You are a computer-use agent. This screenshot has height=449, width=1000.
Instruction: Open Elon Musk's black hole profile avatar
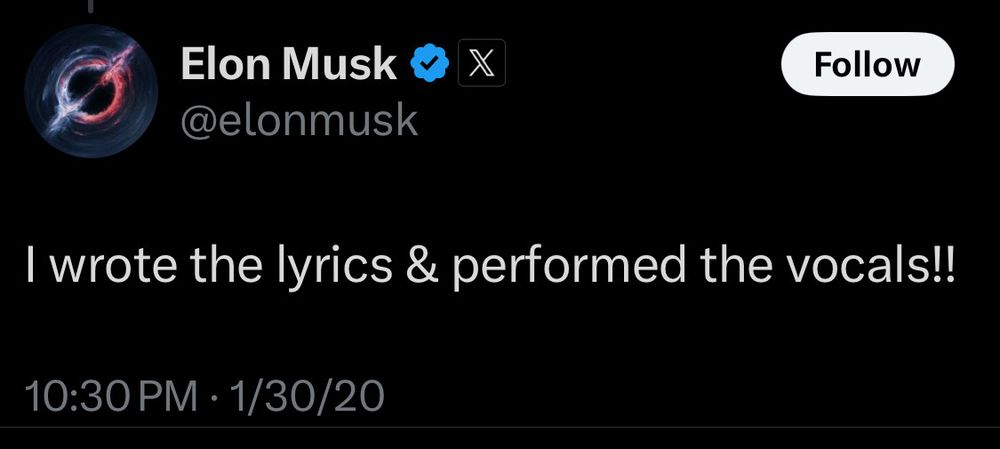(x=90, y=91)
